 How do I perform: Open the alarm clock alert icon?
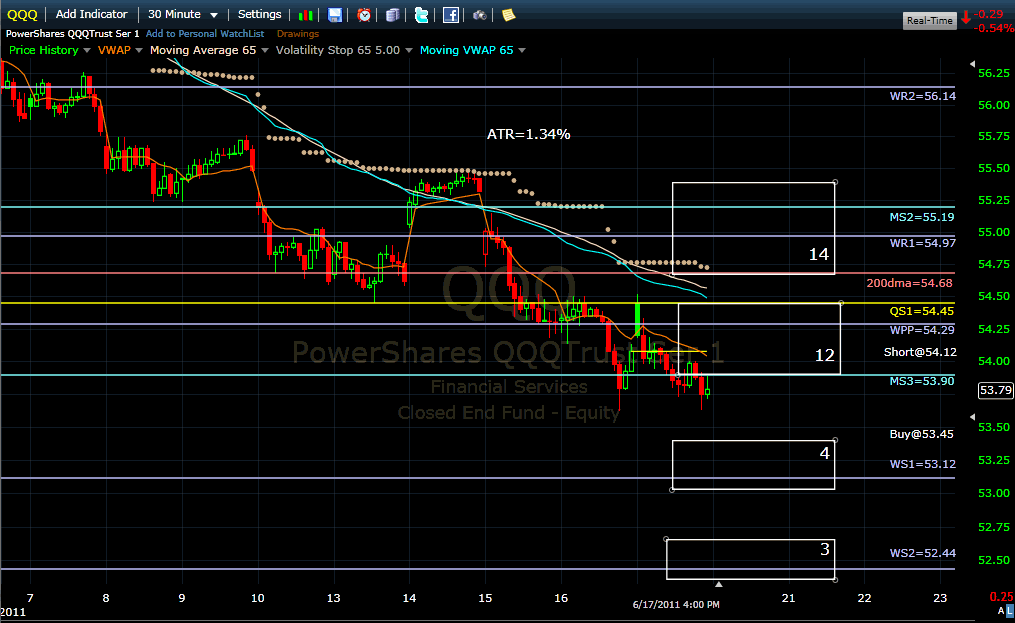tap(364, 14)
